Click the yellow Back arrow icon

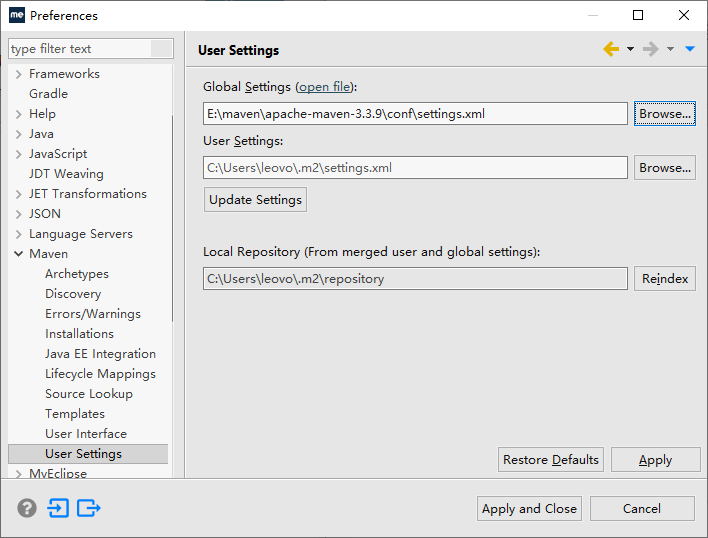point(611,49)
